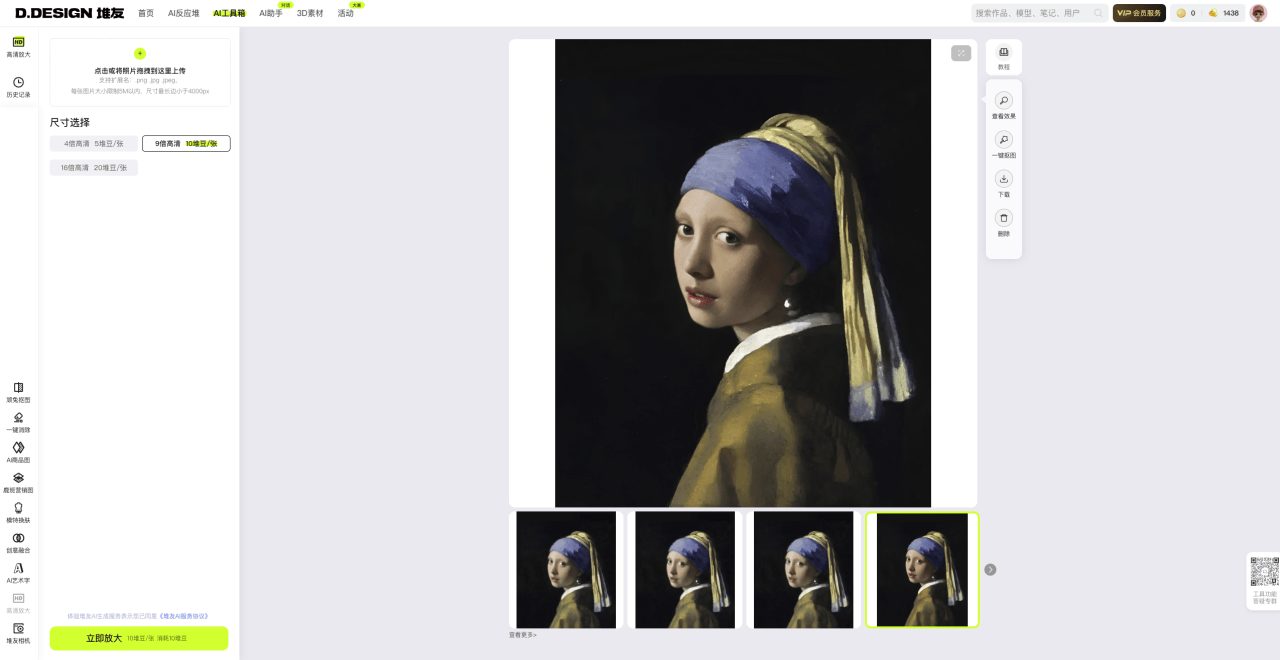Click the 删除 delete trash icon
1280x660 pixels.
1004,218
